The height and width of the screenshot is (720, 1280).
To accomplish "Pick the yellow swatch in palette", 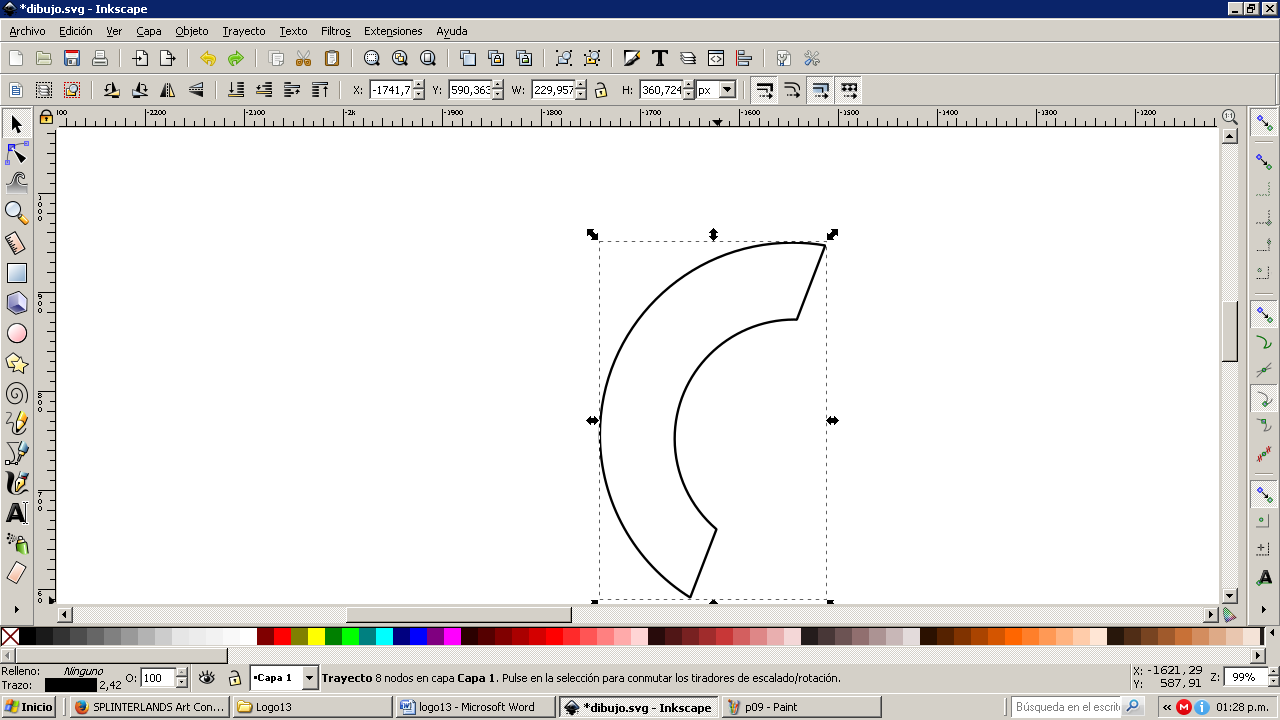I will [x=316, y=636].
